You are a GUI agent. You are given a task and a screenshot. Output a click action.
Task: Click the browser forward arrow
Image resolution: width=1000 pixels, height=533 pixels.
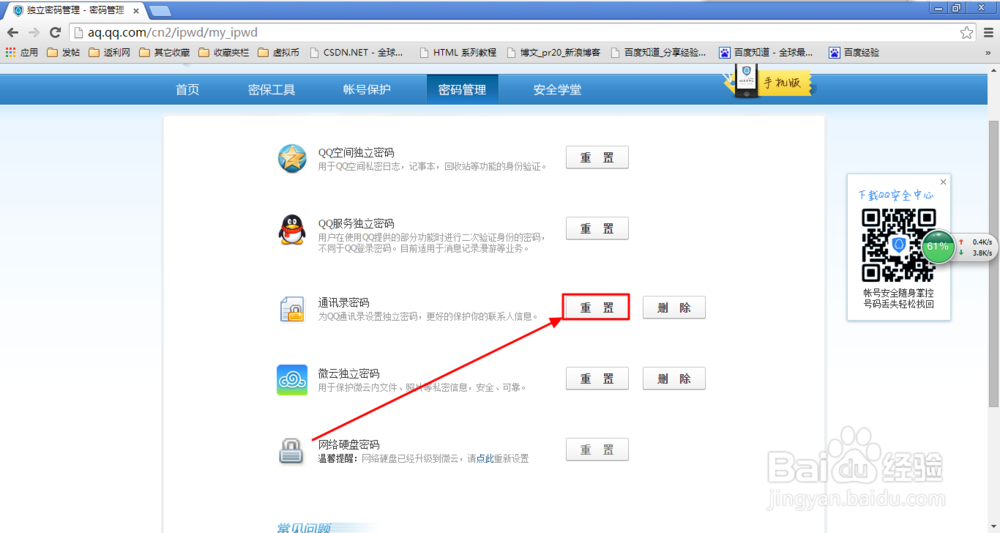(34, 33)
